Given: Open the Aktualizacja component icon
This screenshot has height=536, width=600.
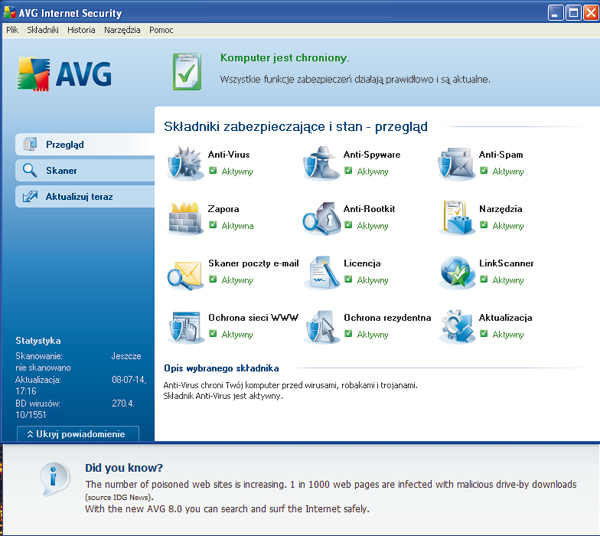Looking at the screenshot, I should pyautogui.click(x=456, y=326).
